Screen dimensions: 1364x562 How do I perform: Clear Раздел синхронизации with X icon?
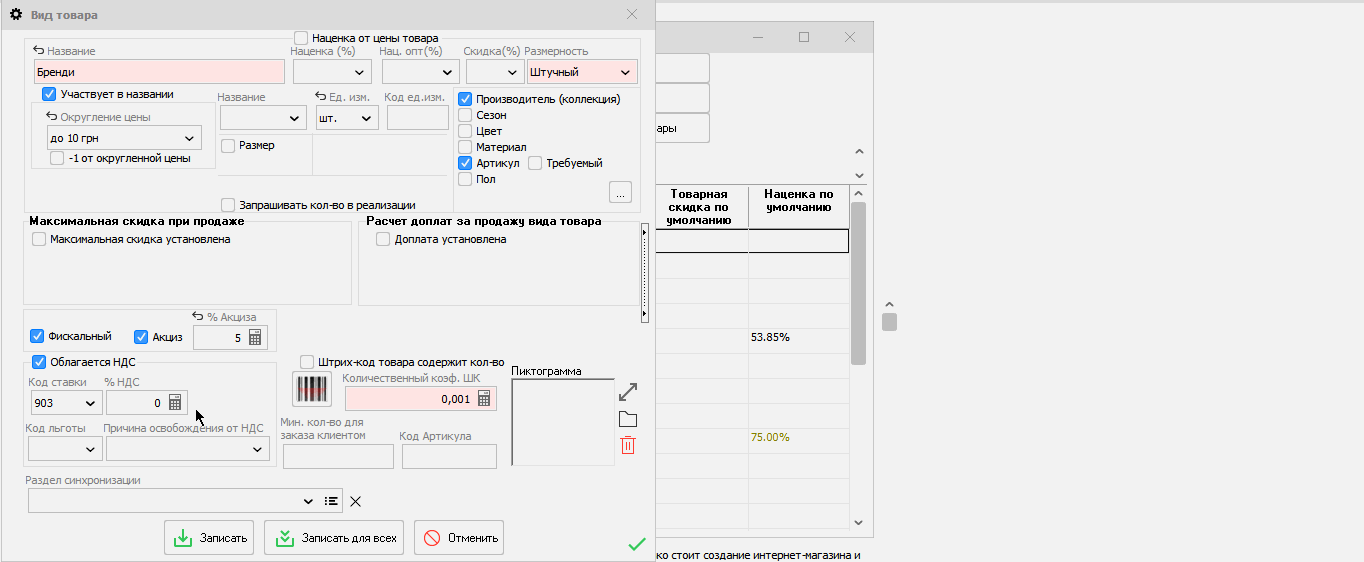coord(355,501)
